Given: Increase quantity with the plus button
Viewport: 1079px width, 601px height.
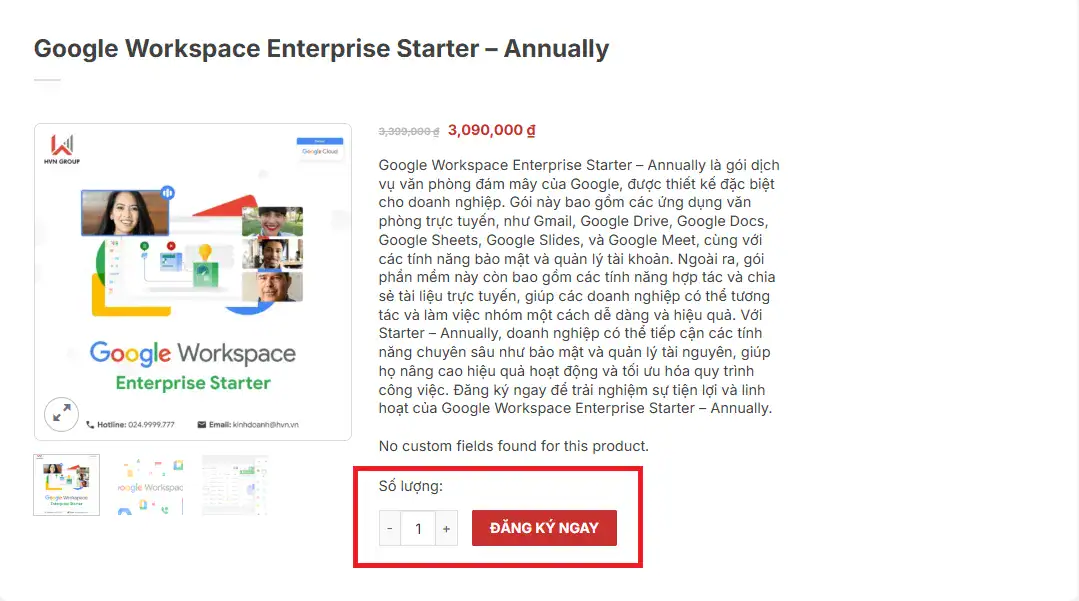Looking at the screenshot, I should point(446,528).
